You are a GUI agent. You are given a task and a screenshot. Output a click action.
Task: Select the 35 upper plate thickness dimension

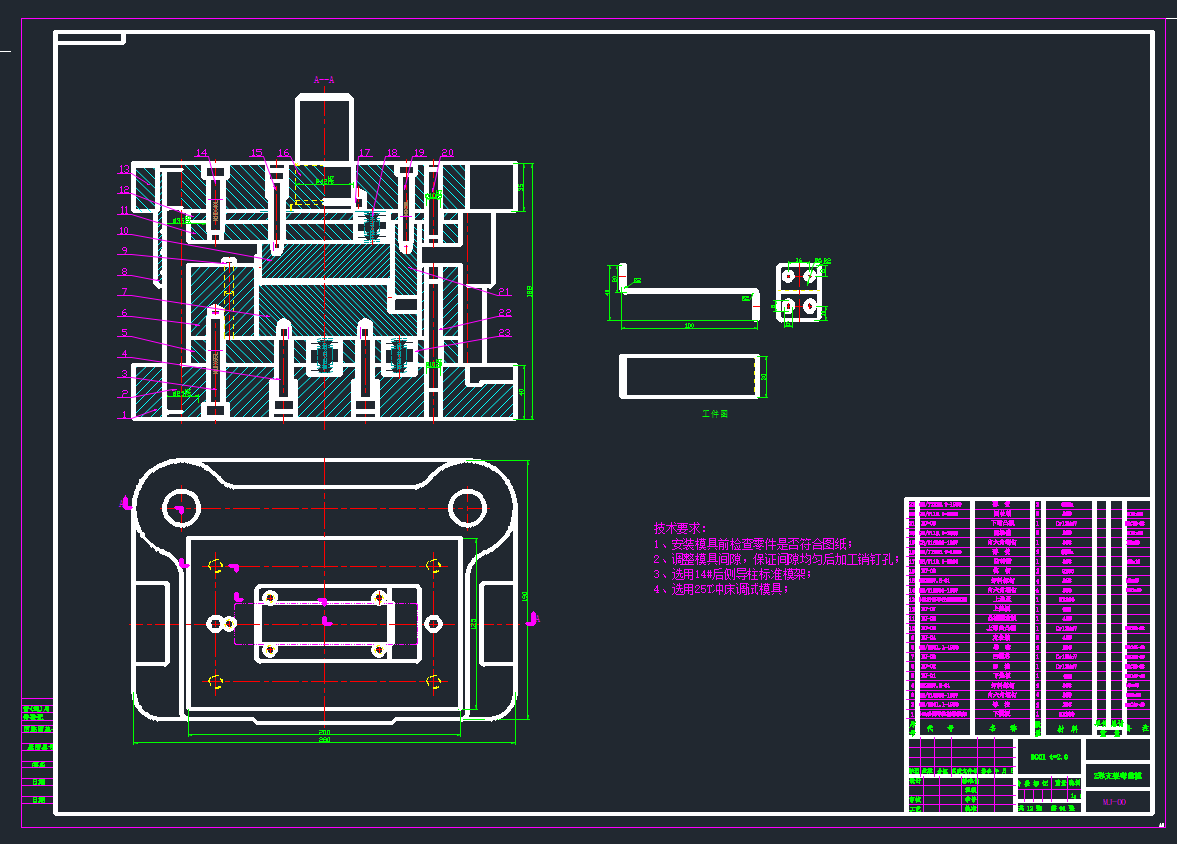(x=521, y=187)
